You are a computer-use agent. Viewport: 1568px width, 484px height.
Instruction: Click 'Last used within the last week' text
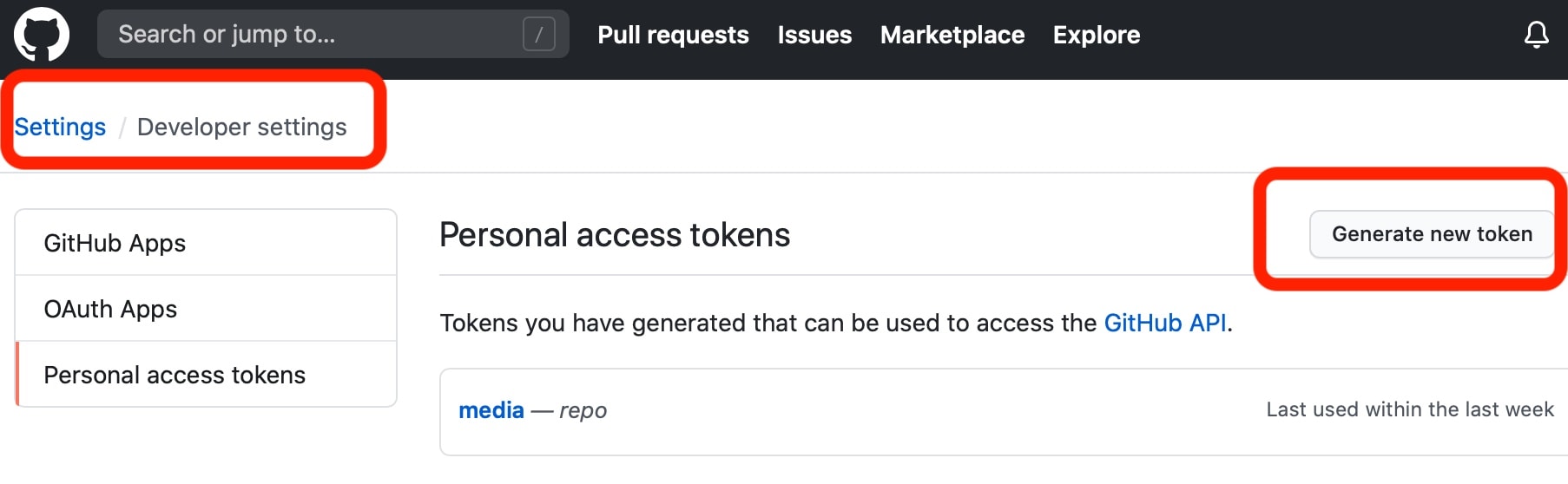(1410, 409)
